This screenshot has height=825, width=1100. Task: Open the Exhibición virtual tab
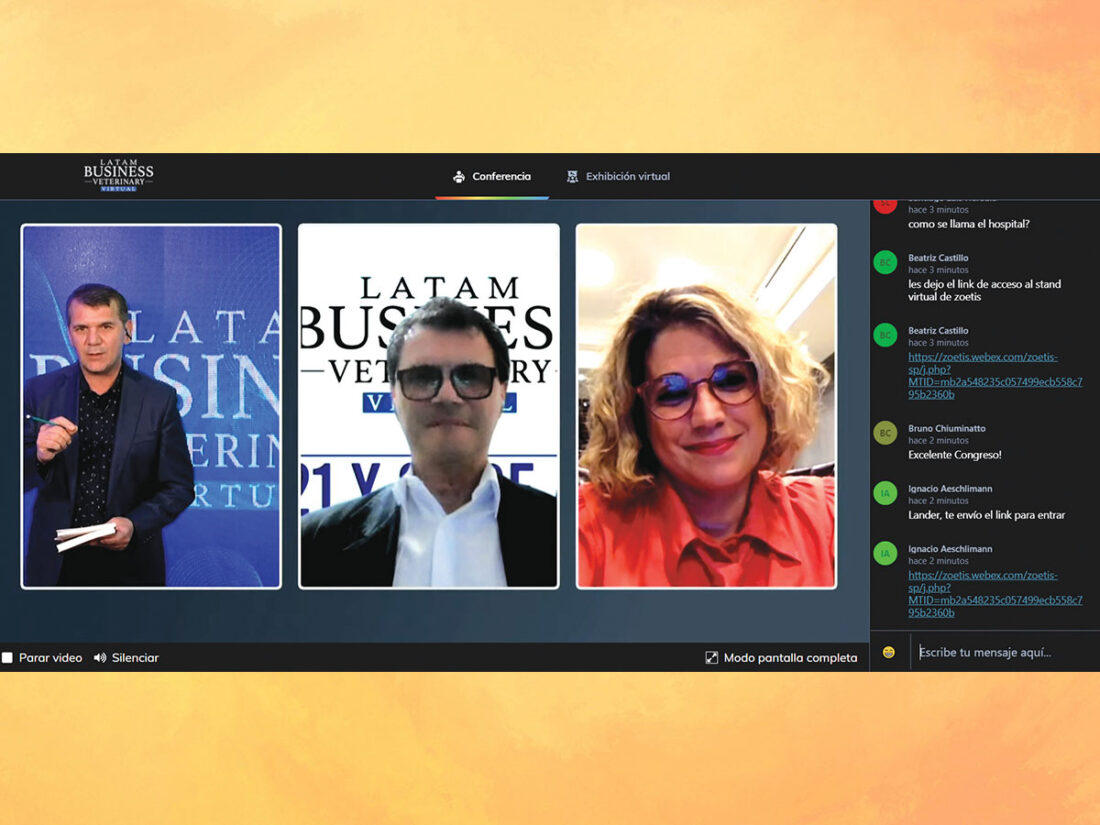click(627, 177)
